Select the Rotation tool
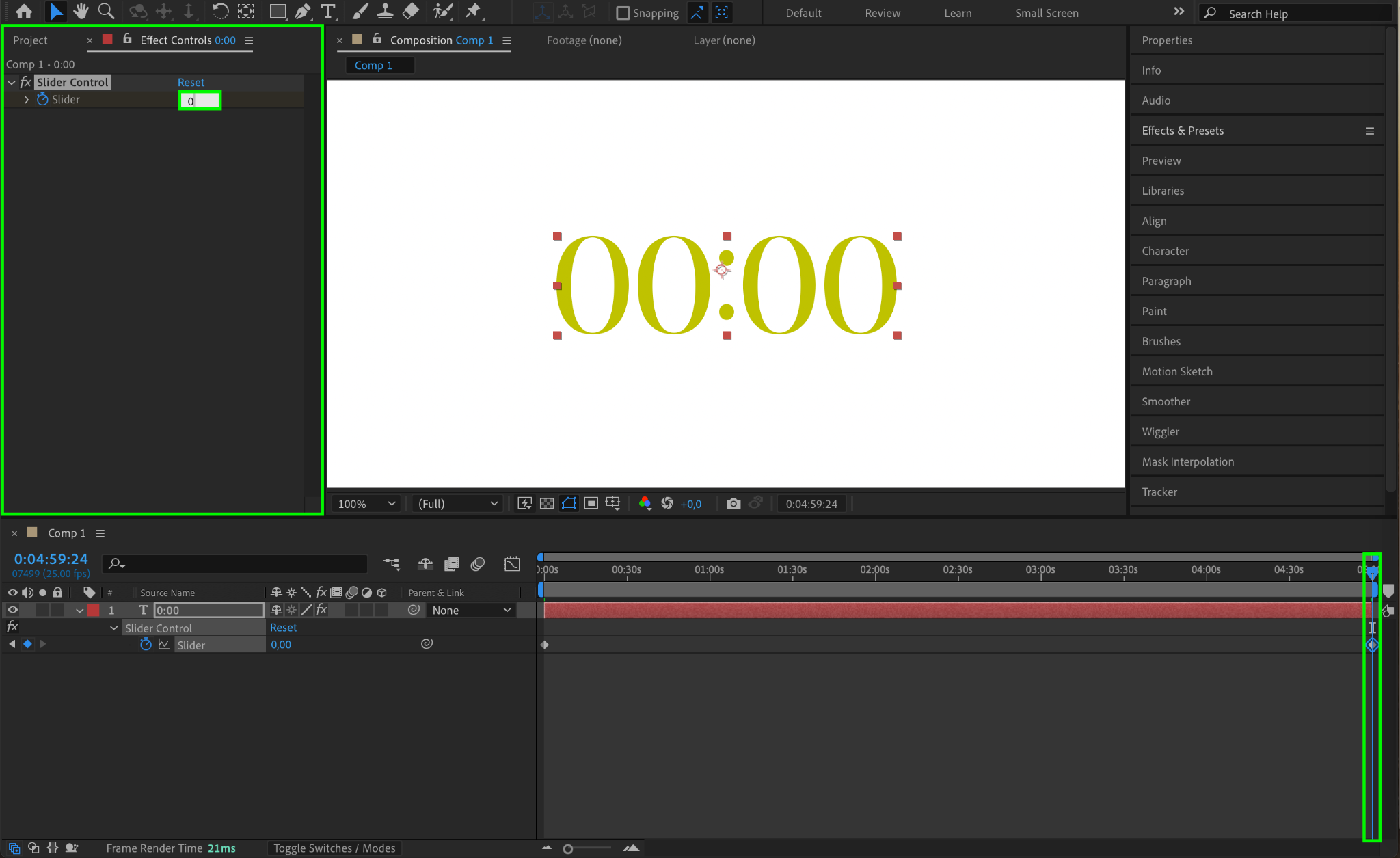The height and width of the screenshot is (858, 1400). (x=220, y=12)
